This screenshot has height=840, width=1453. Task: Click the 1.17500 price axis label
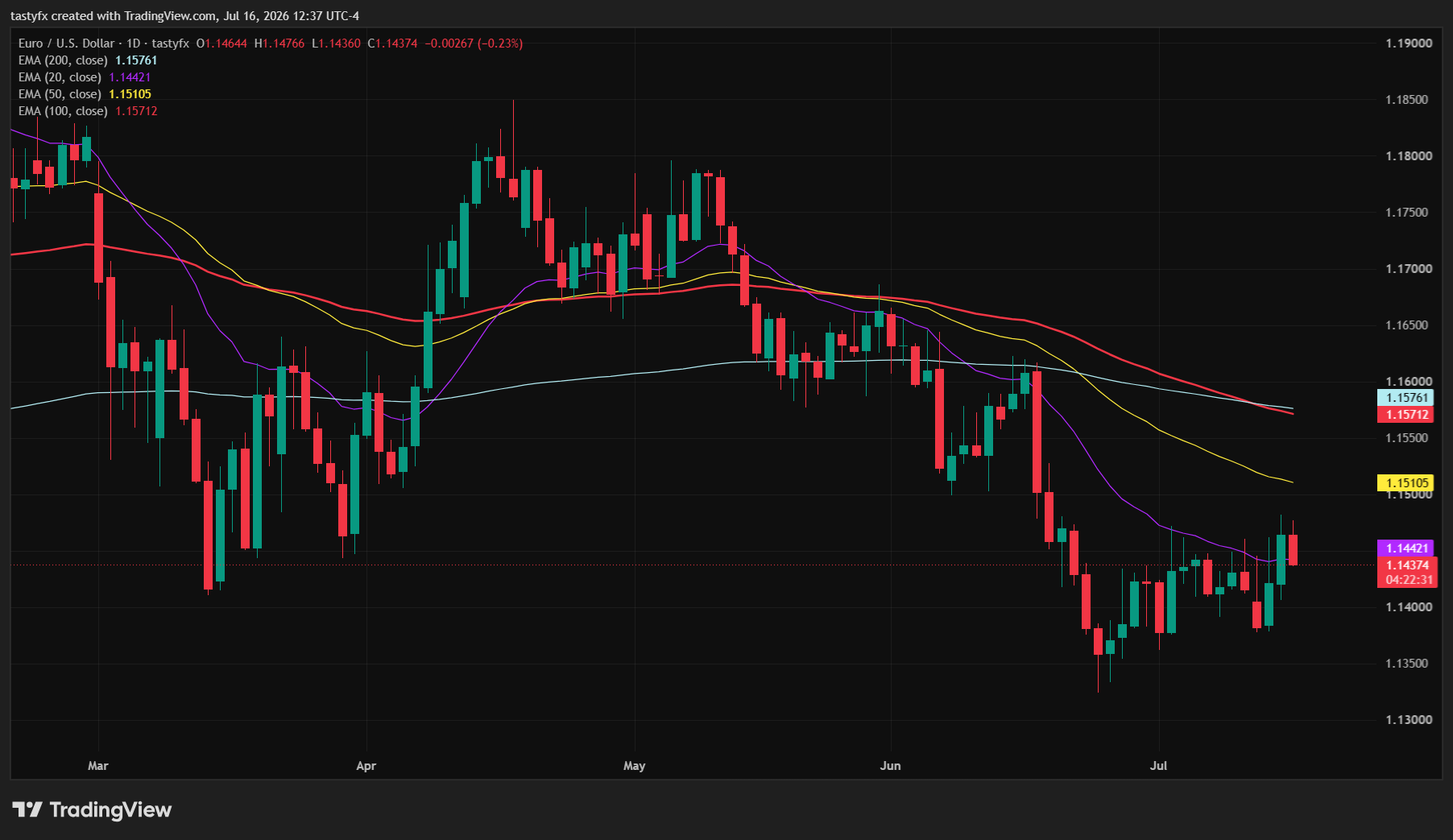tap(1409, 213)
